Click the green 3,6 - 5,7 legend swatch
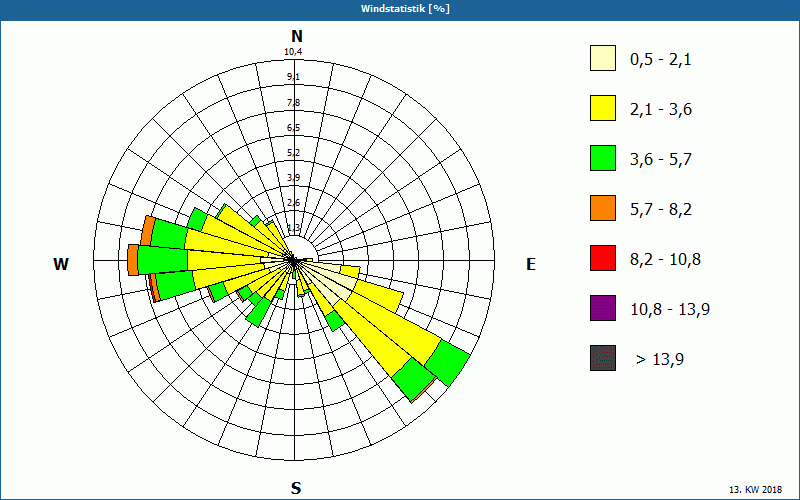 coord(603,158)
